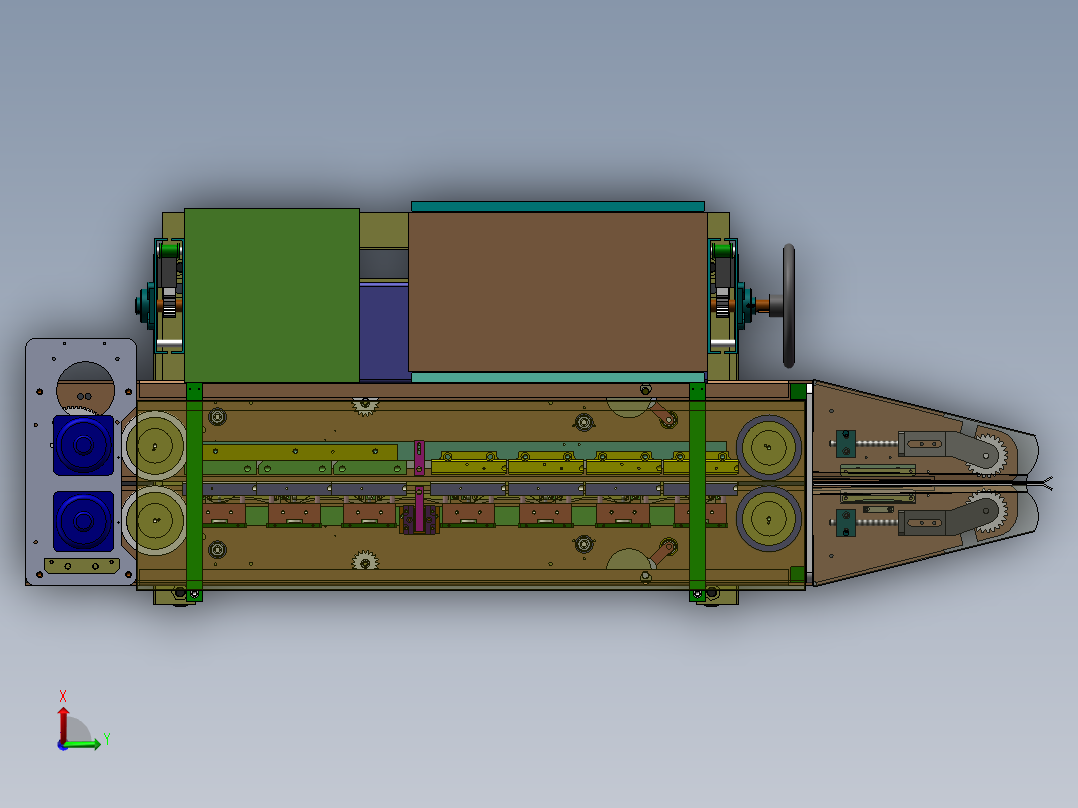Select the yellow bracket at bottom of gray plate
The image size is (1078, 808).
click(x=82, y=565)
